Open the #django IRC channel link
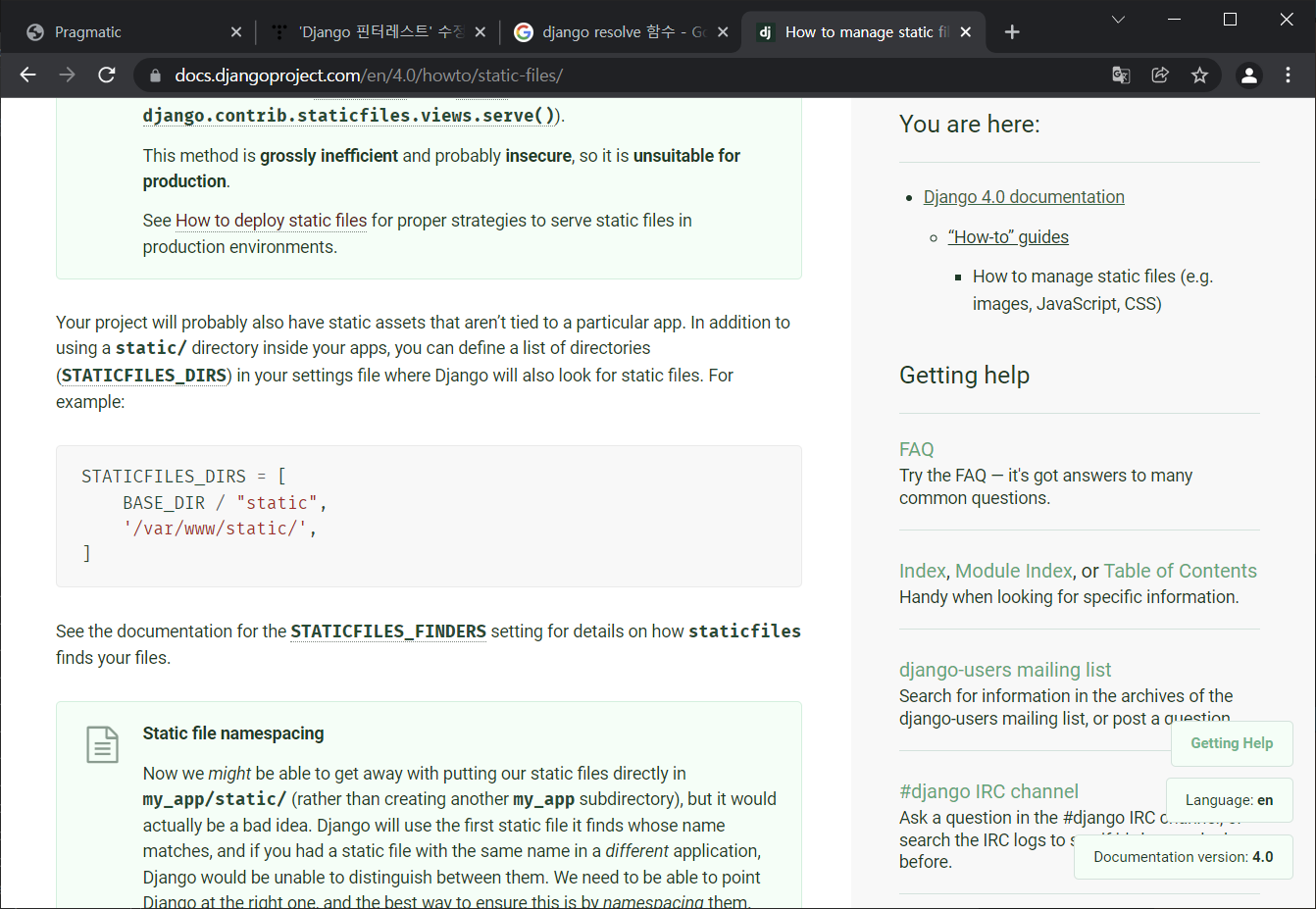Screen dimensions: 1316x909 click(988, 791)
